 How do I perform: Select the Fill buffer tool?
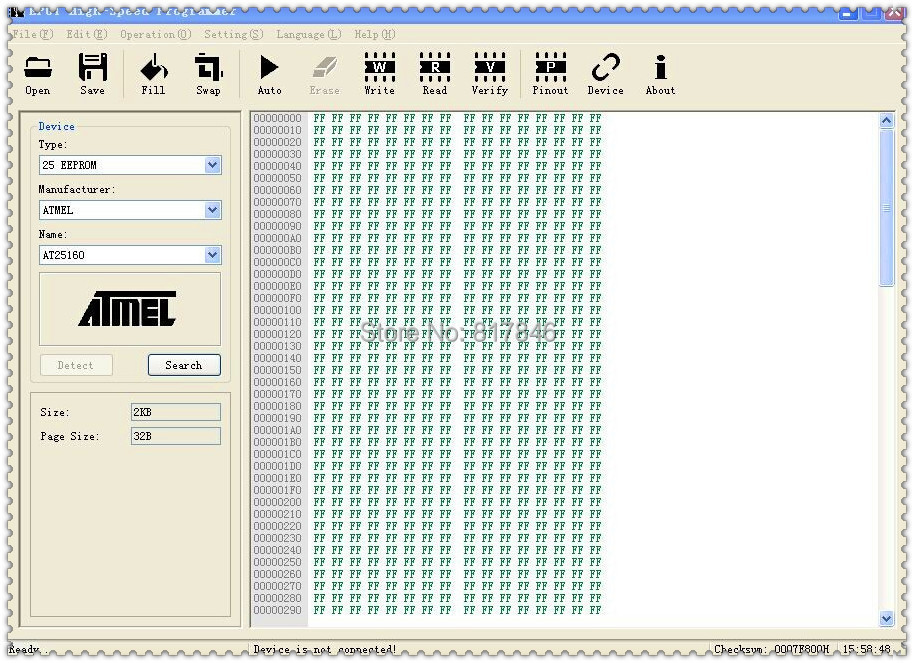(x=153, y=74)
